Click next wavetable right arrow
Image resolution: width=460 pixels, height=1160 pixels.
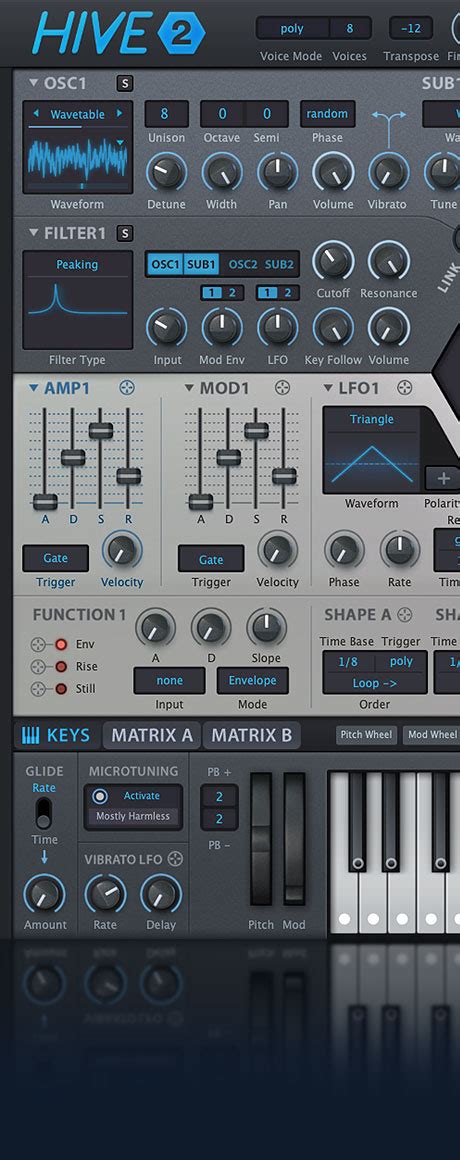click(120, 114)
